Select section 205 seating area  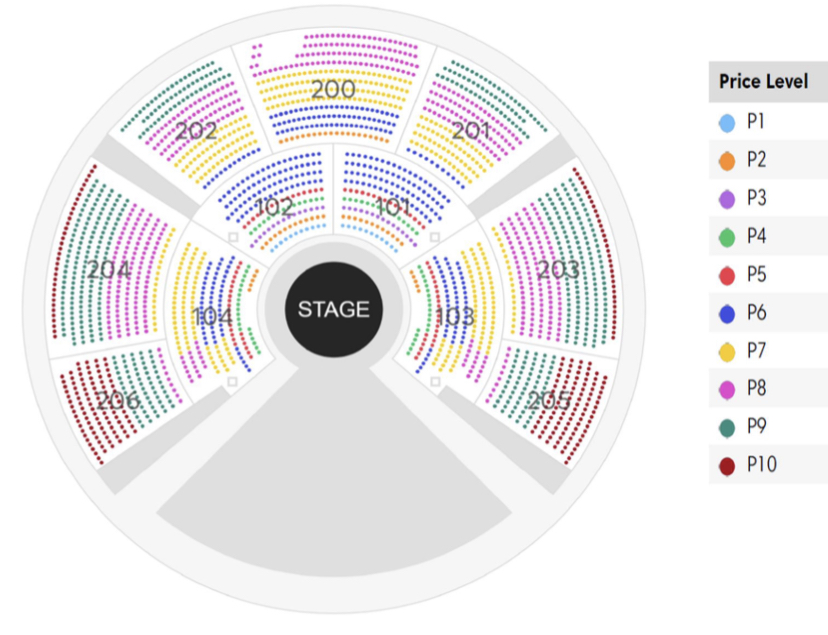tap(549, 400)
